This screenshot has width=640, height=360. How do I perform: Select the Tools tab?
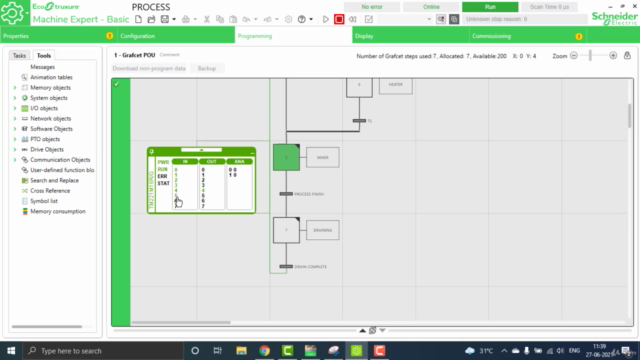pos(44,56)
